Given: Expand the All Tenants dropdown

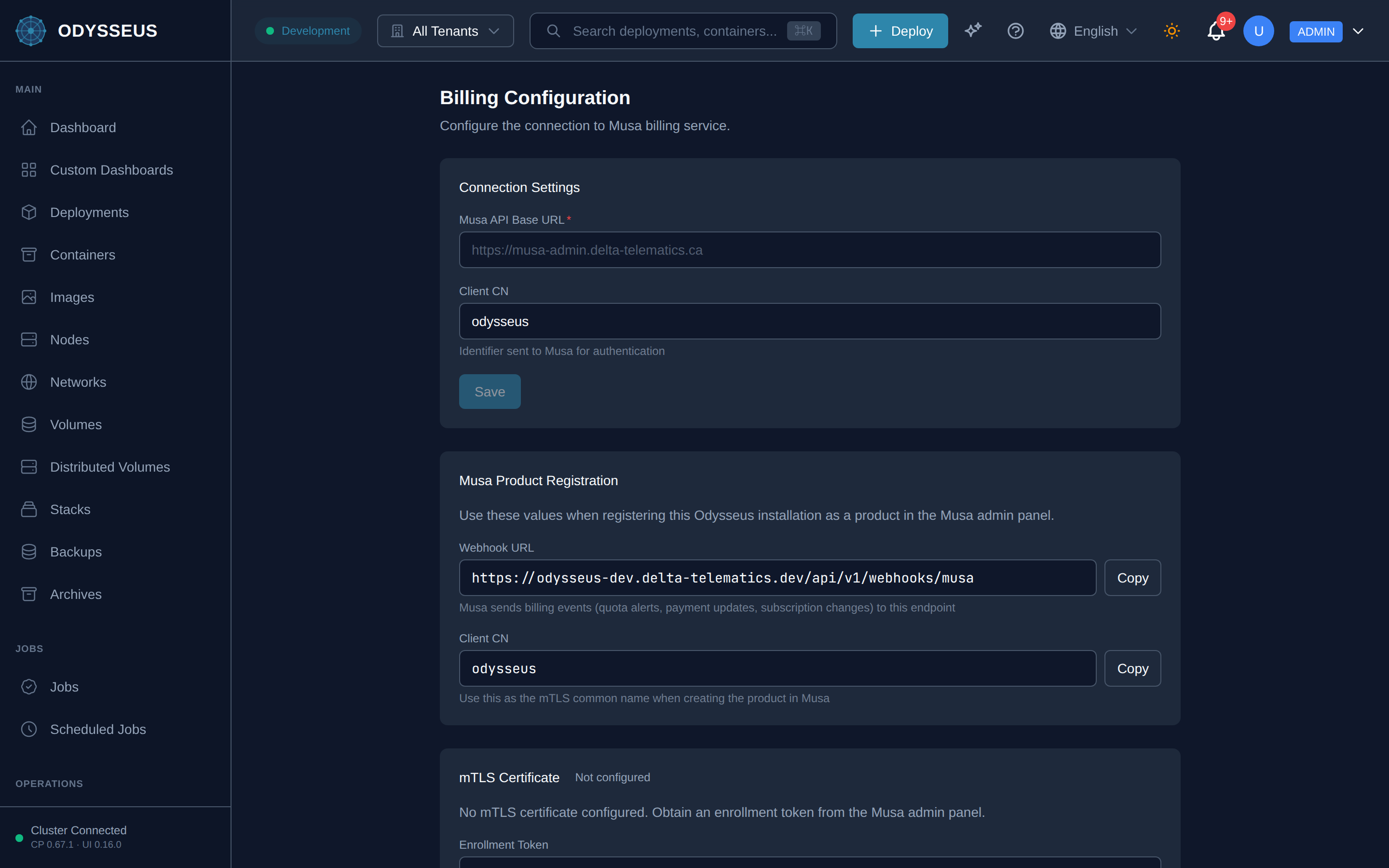Looking at the screenshot, I should 446,31.
